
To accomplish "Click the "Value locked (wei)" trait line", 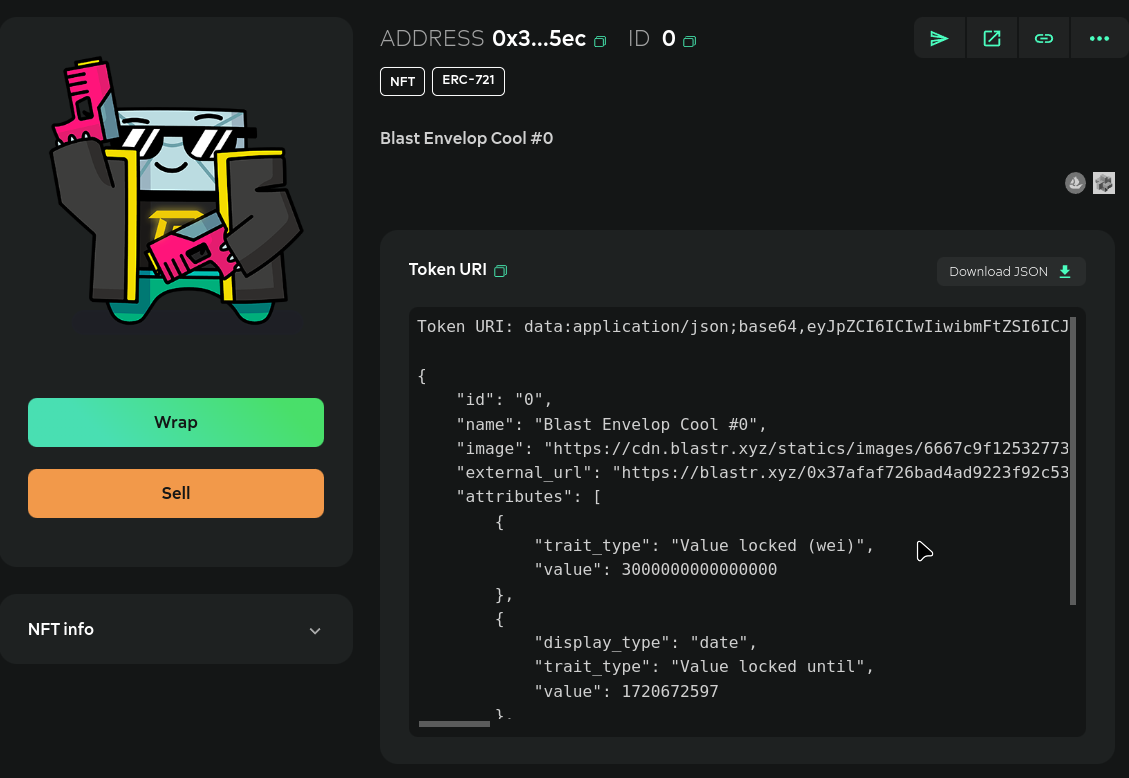I will pos(704,546).
